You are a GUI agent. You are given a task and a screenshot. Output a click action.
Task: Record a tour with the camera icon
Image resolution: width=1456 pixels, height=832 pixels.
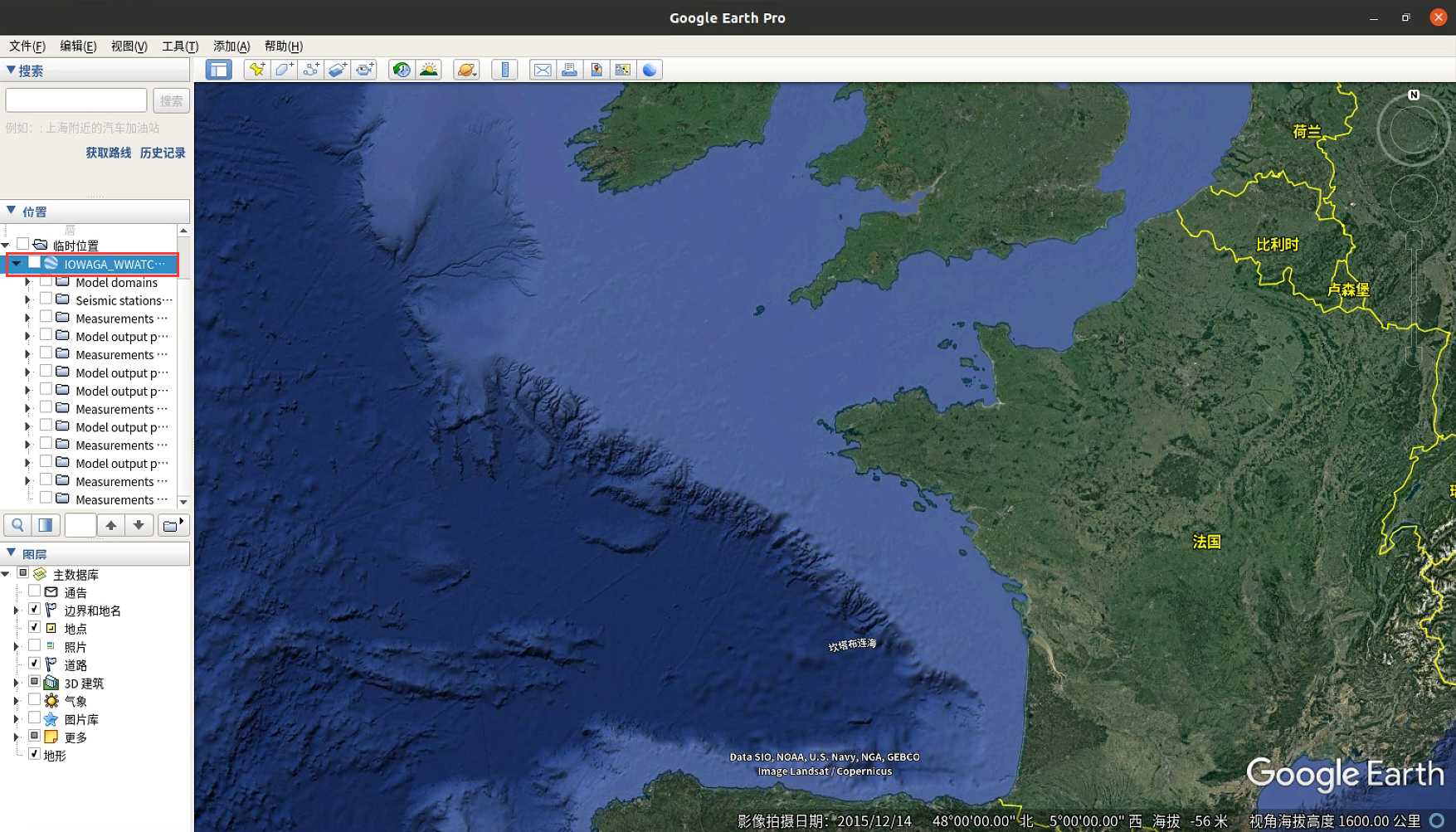click(364, 70)
